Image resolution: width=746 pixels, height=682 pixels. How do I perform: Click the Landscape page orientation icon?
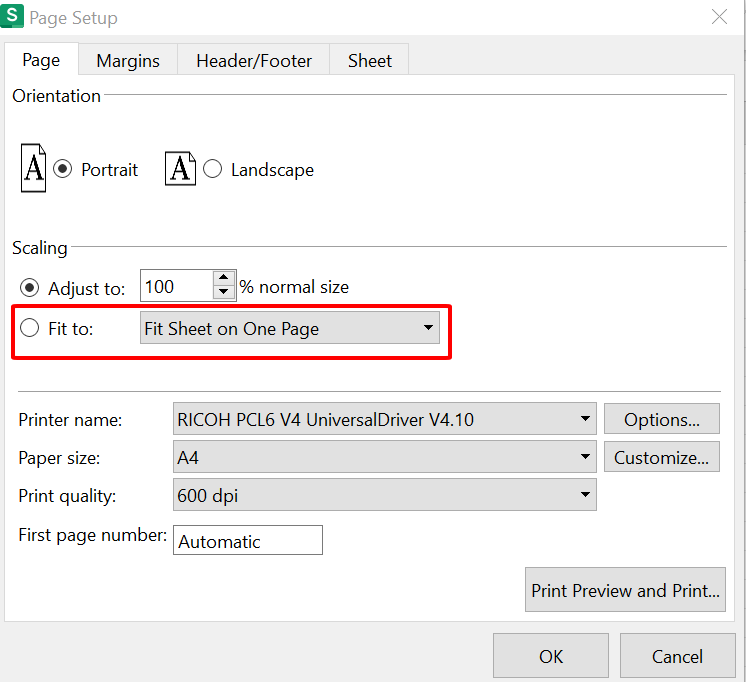[x=180, y=169]
